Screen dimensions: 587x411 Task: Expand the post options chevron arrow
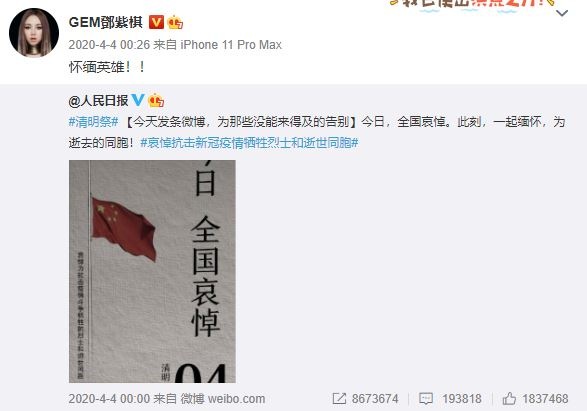tap(562, 13)
